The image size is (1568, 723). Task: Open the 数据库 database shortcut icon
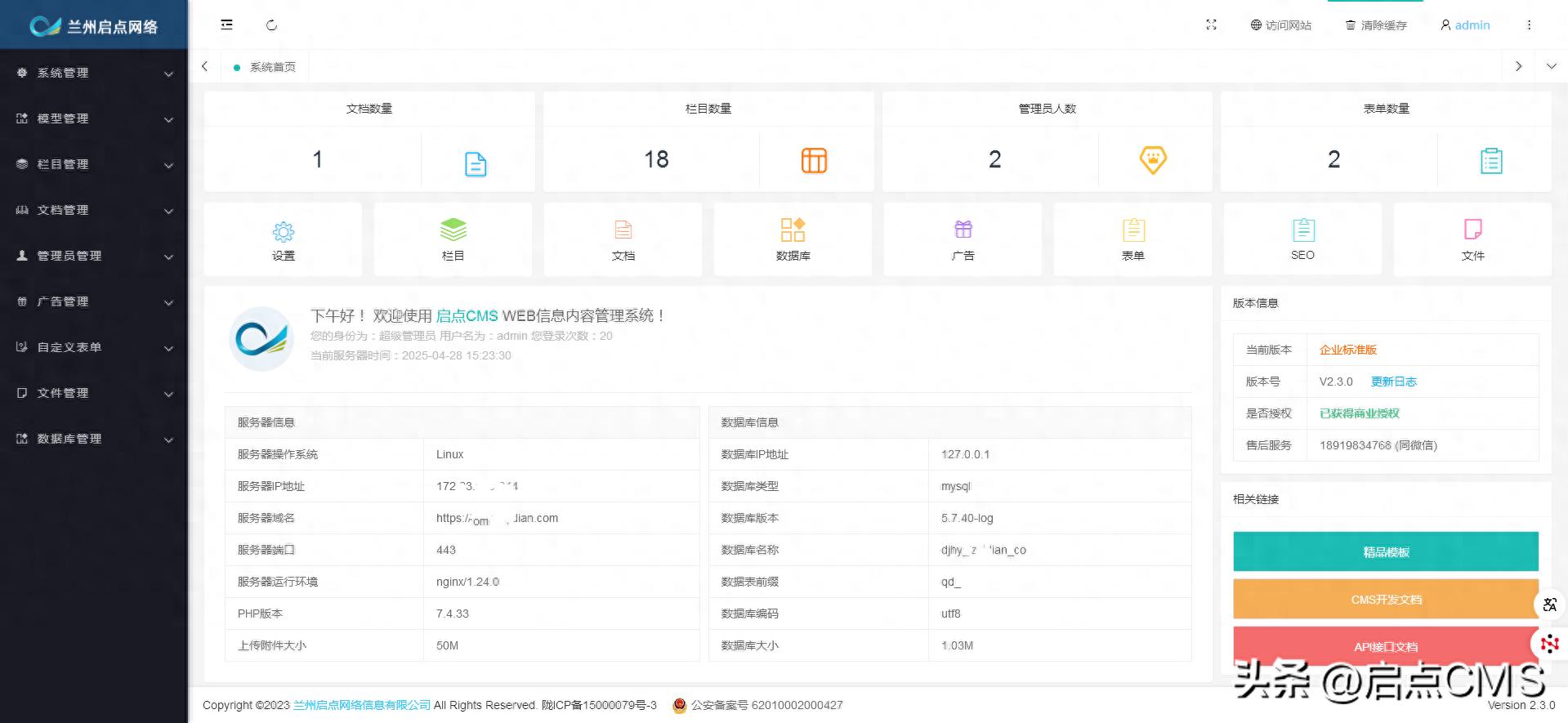tap(793, 230)
